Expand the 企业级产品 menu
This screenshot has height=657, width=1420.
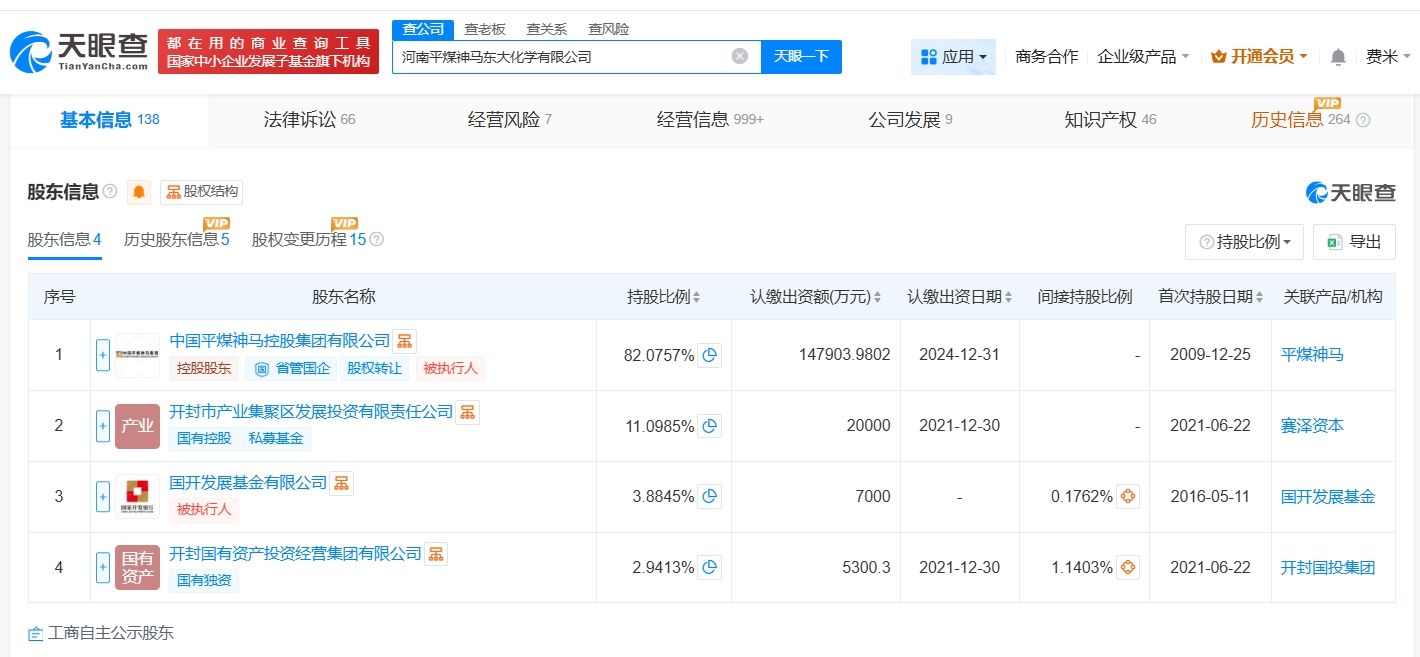point(1143,57)
